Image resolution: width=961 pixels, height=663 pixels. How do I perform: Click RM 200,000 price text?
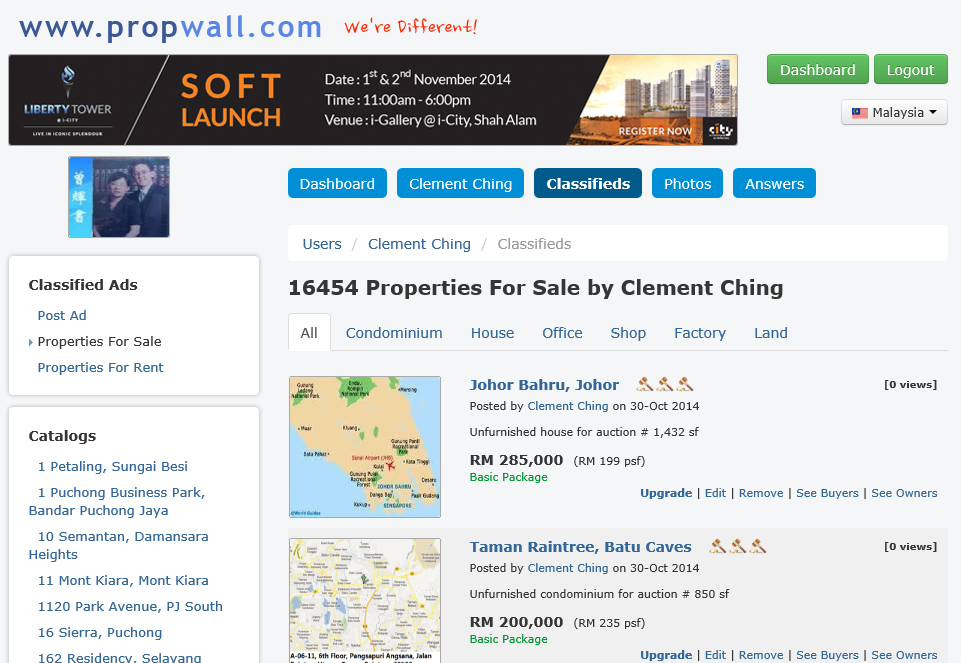pos(516,622)
